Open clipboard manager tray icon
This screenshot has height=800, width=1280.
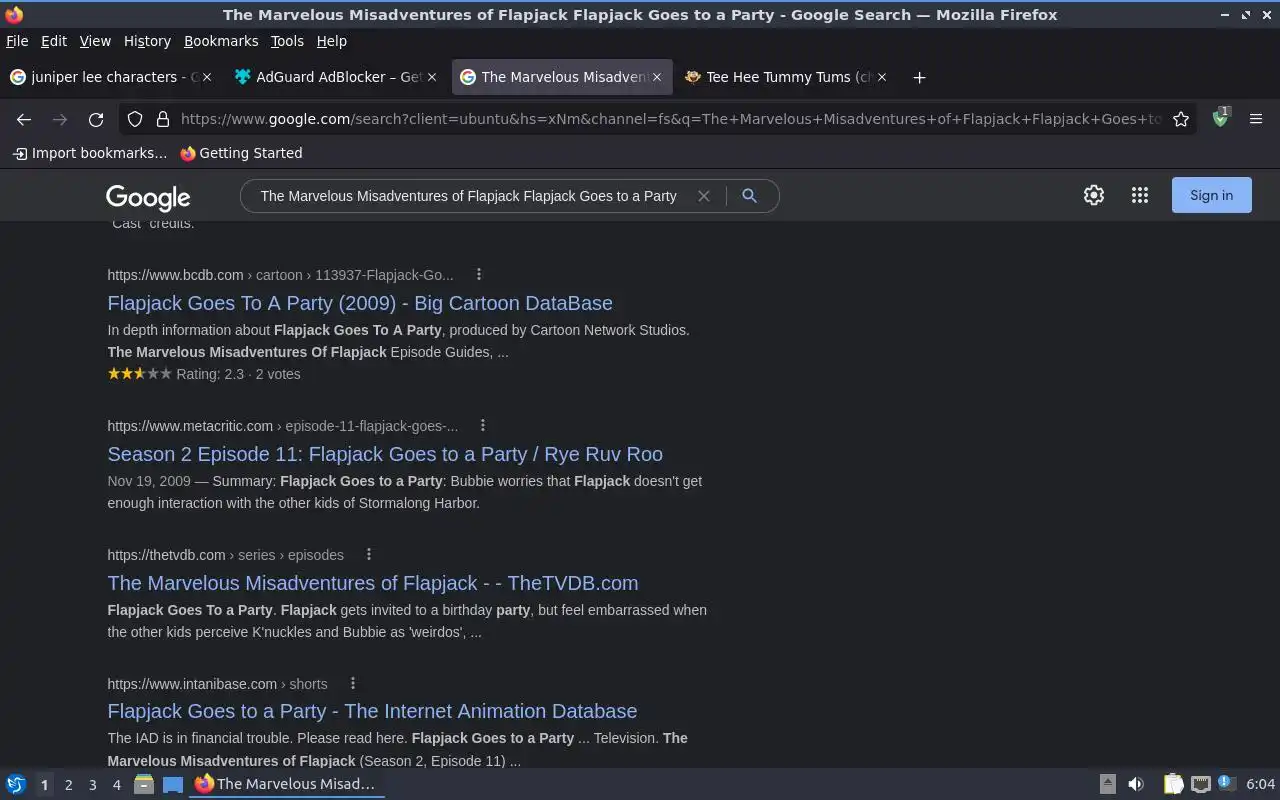point(1174,784)
